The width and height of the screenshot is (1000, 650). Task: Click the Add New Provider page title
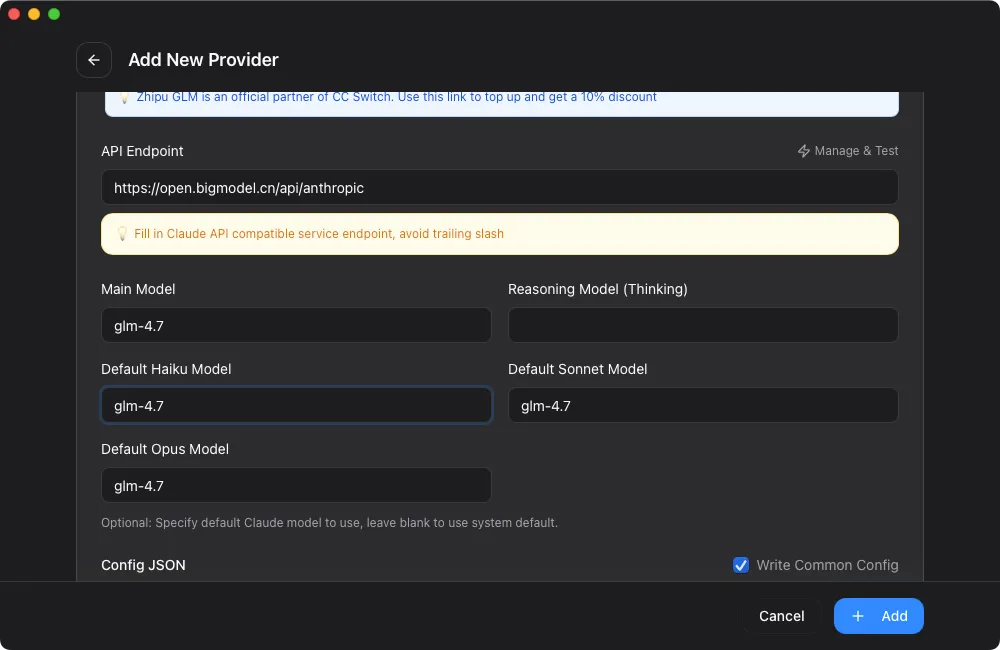[x=203, y=60]
